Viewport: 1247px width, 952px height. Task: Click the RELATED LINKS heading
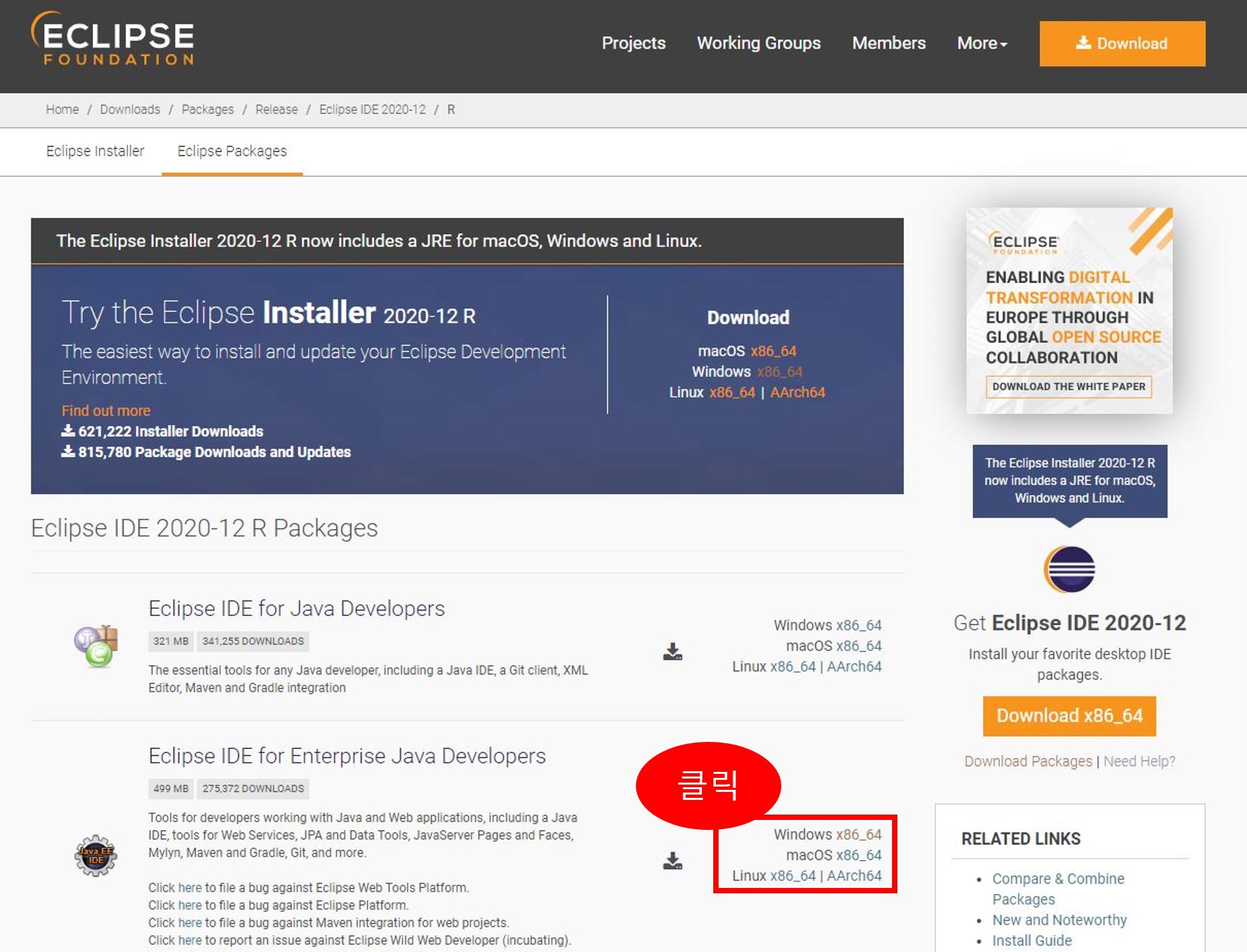point(1020,839)
